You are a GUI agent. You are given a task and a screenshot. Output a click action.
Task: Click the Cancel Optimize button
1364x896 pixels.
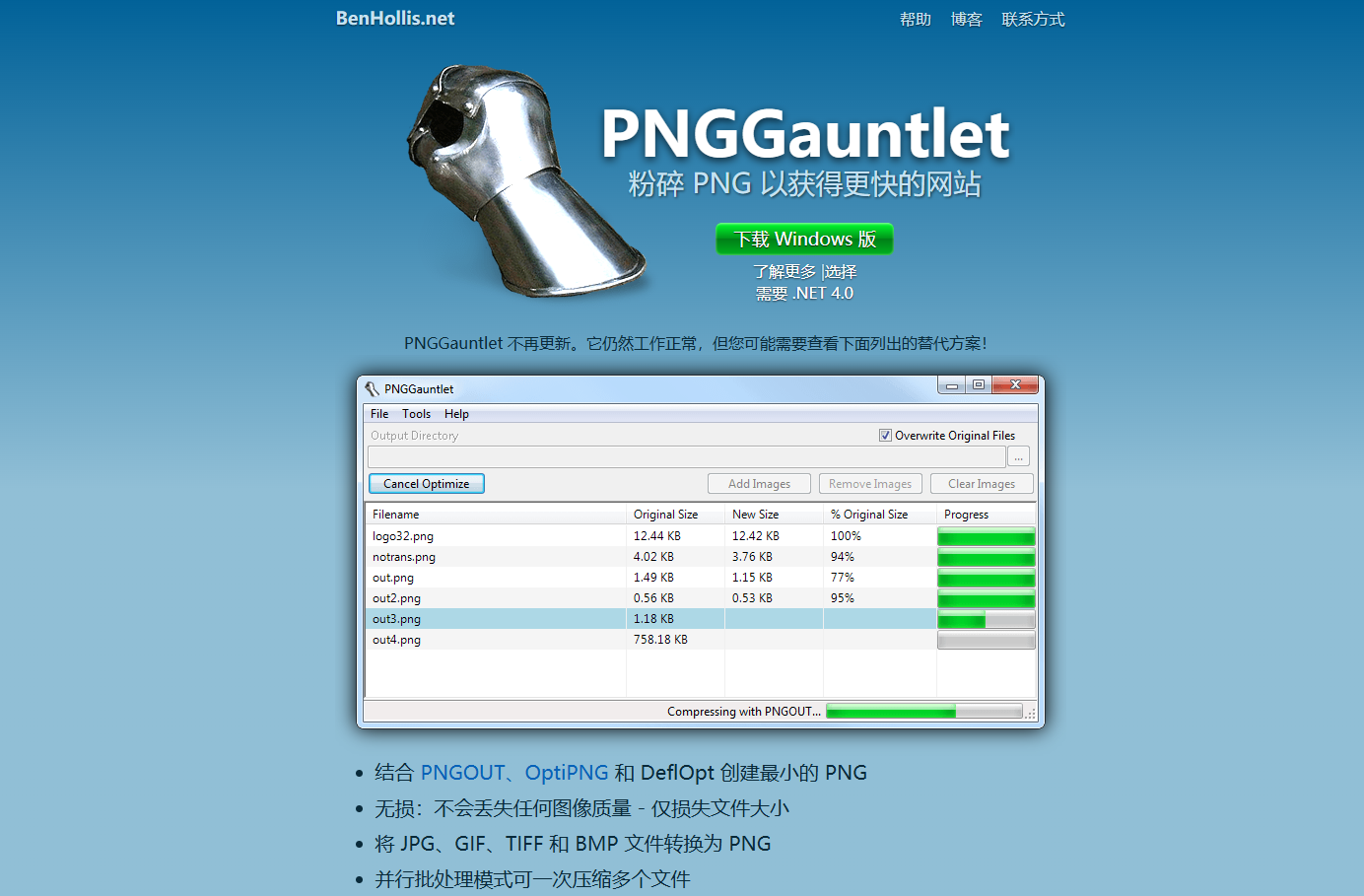(427, 484)
